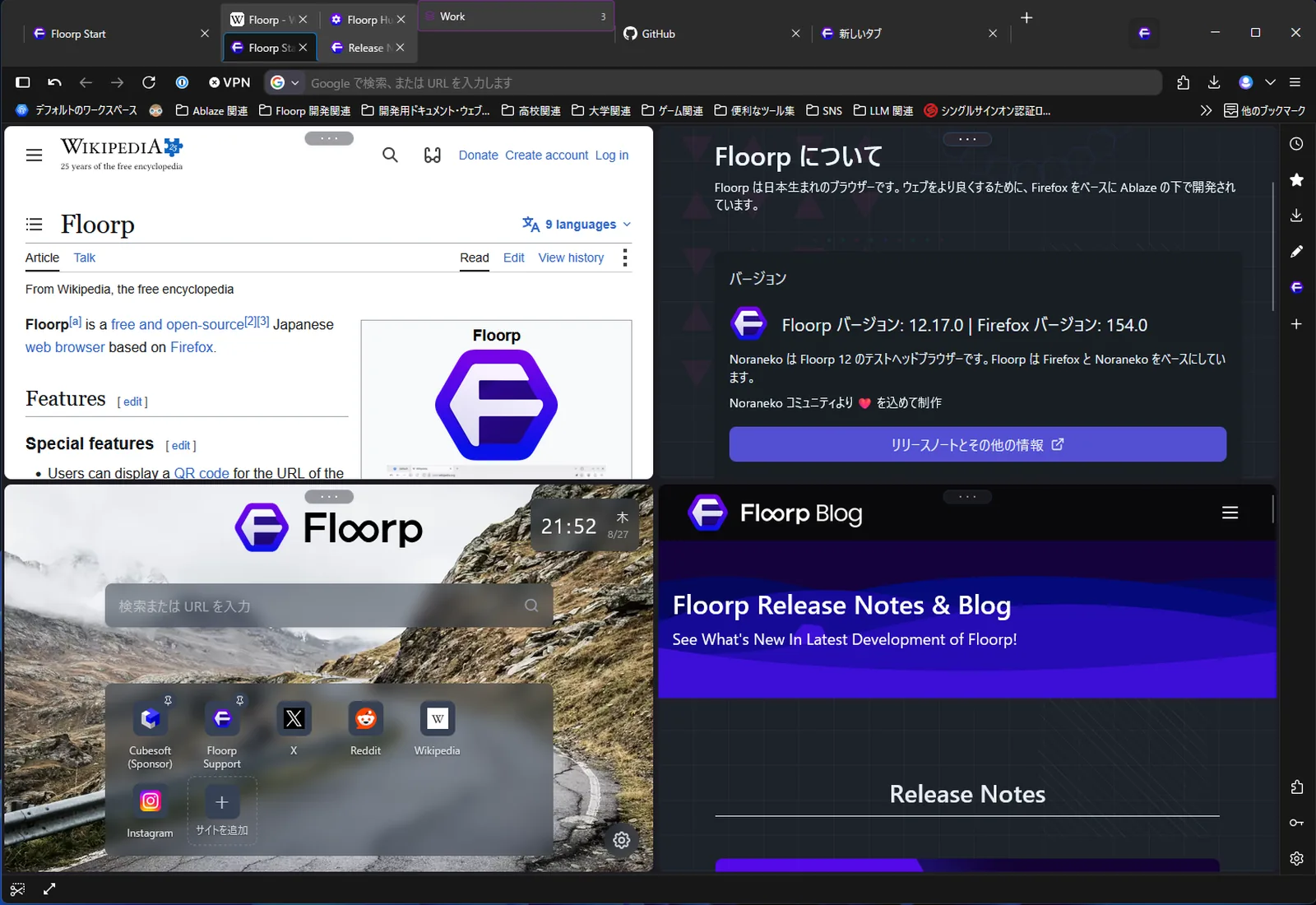Click the Floorp Start search input field
Image resolution: width=1316 pixels, height=905 pixels.
(329, 606)
